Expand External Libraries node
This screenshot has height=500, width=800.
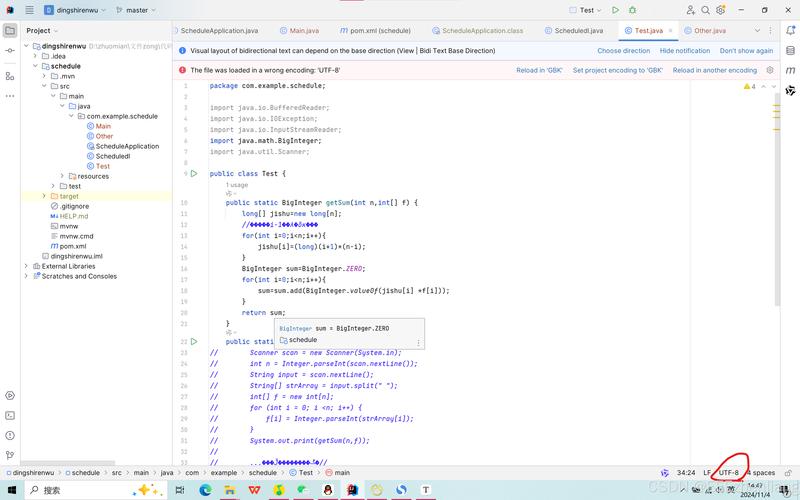click(x=26, y=266)
